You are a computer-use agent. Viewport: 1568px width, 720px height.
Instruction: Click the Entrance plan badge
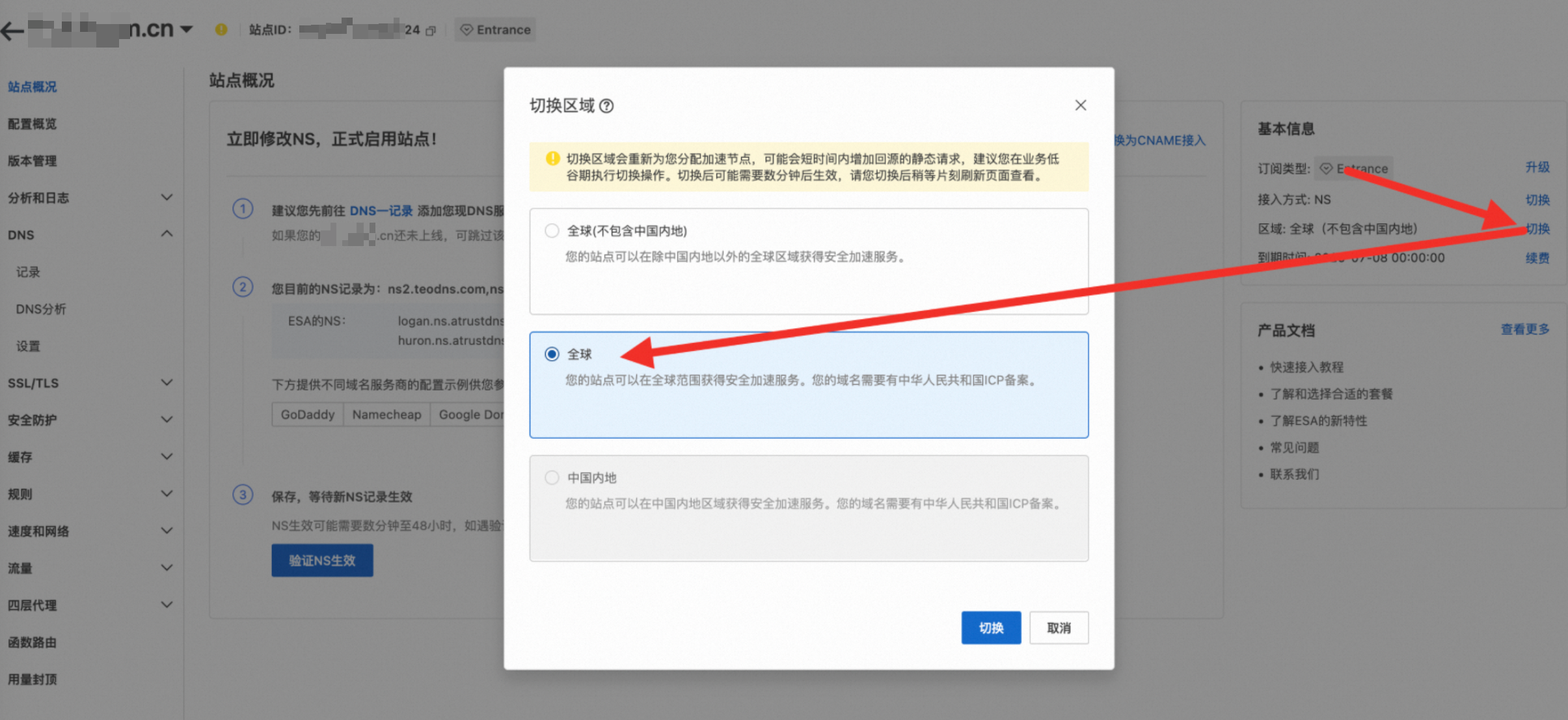[496, 30]
